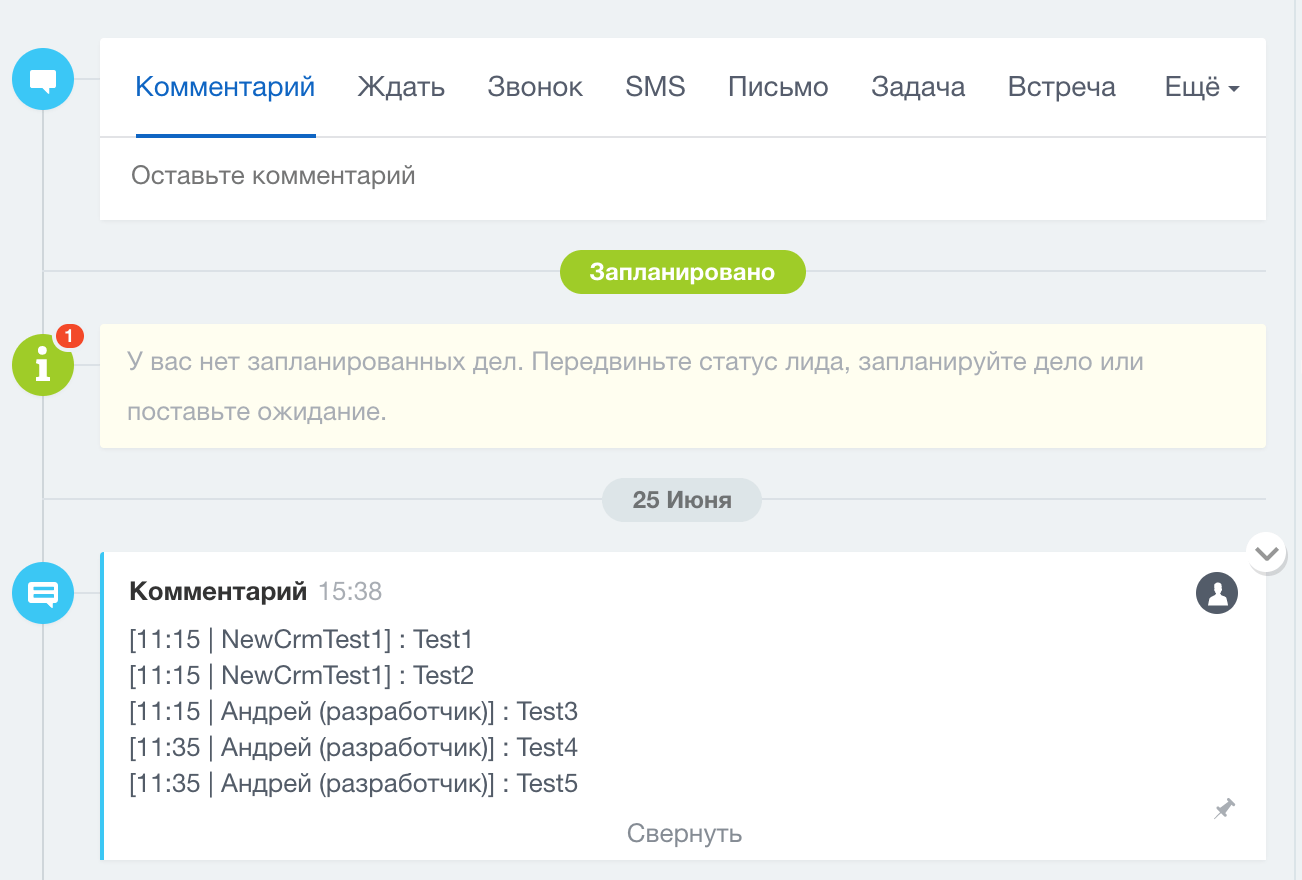Click the Комментарий entry title
Screen dimensions: 1302x880
pyautogui.click(x=218, y=591)
